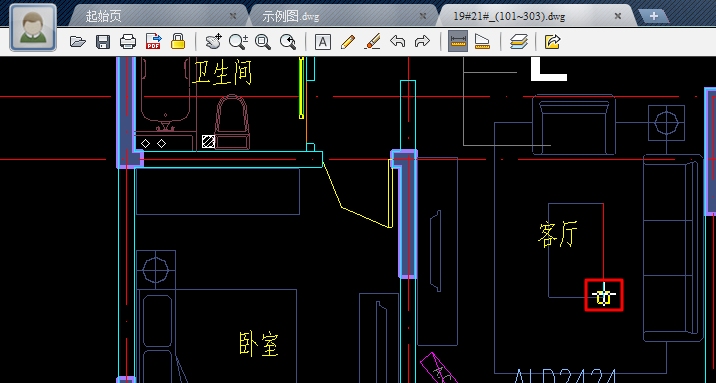
Task: Open a file with the folder icon
Action: 78,42
